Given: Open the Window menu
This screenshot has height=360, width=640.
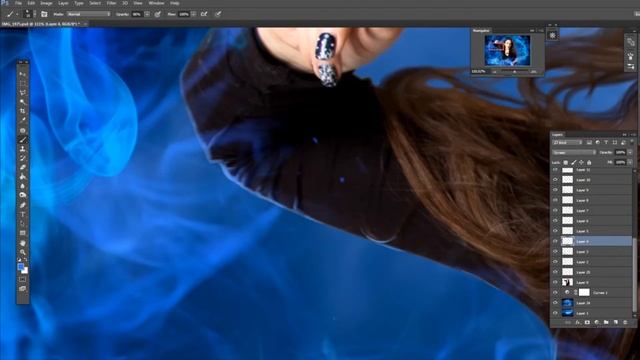Looking at the screenshot, I should coord(156,3).
